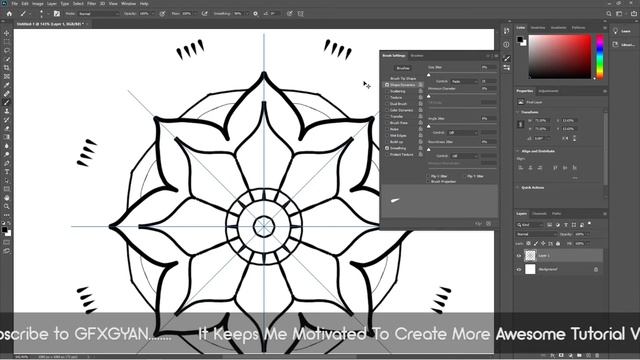Click the hue spectrum slider
This screenshot has height=360, width=640.
point(600,57)
